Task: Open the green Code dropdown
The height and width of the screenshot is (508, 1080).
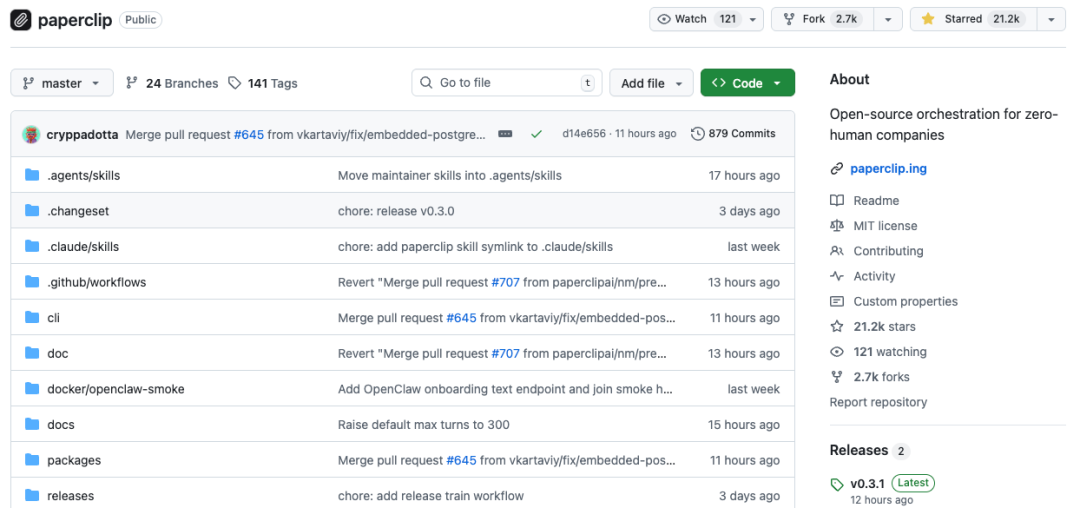Action: (747, 83)
